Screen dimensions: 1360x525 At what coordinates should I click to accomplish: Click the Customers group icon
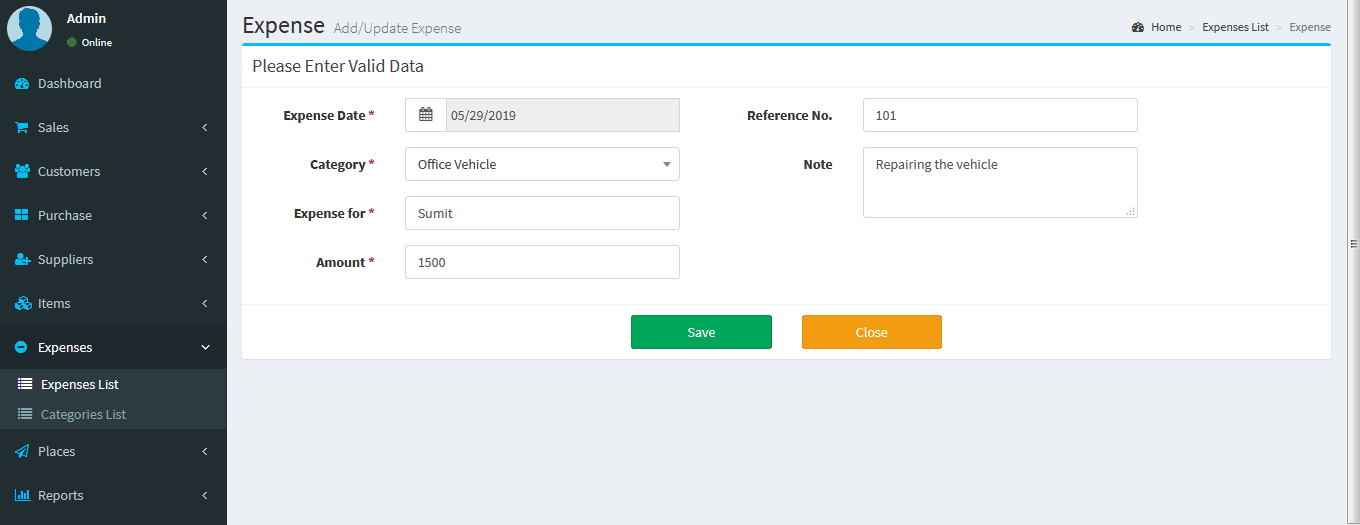tap(22, 172)
